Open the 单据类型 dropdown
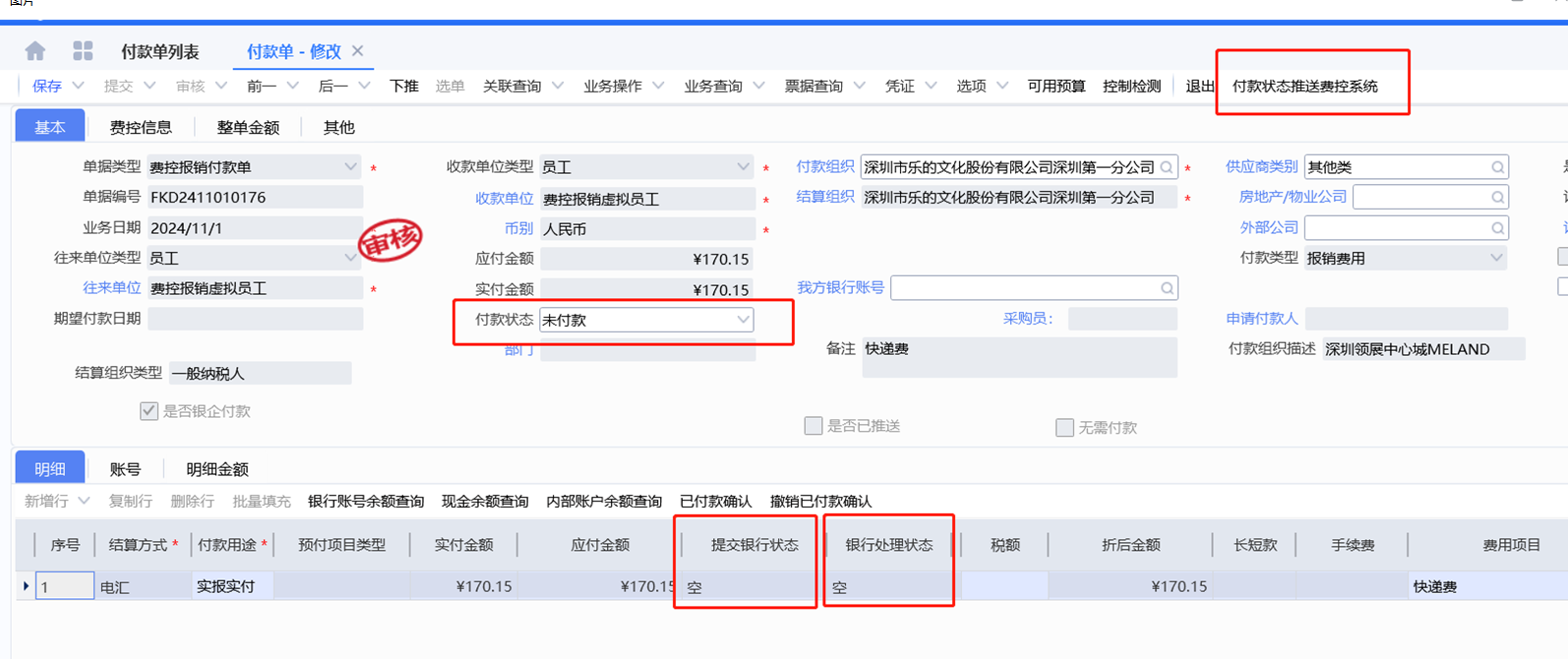The height and width of the screenshot is (659, 1568). click(x=350, y=167)
